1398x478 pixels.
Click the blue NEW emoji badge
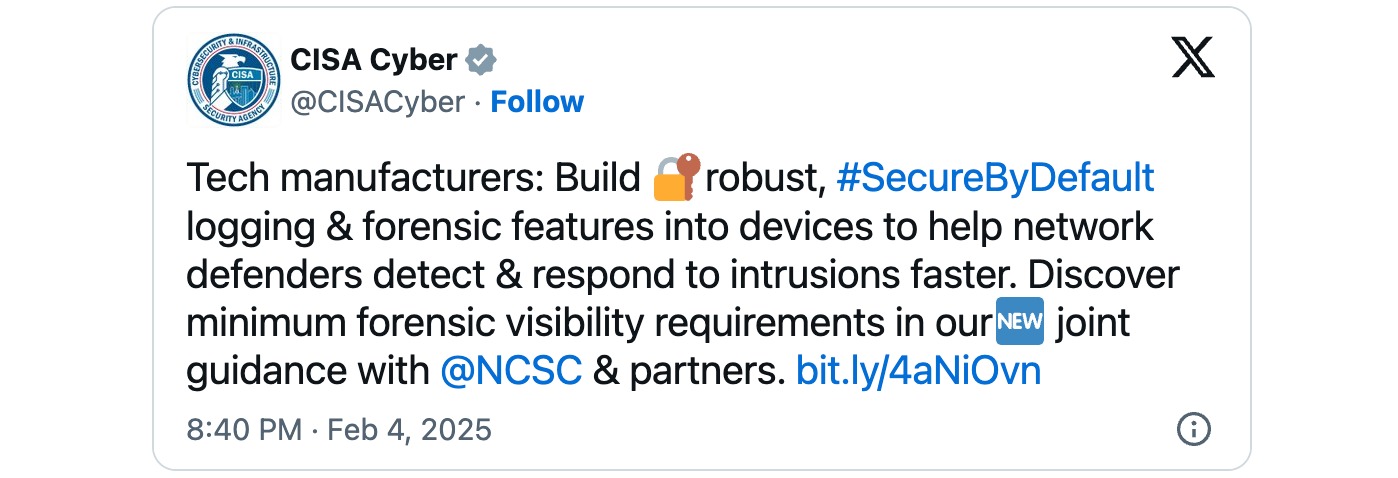[1021, 323]
